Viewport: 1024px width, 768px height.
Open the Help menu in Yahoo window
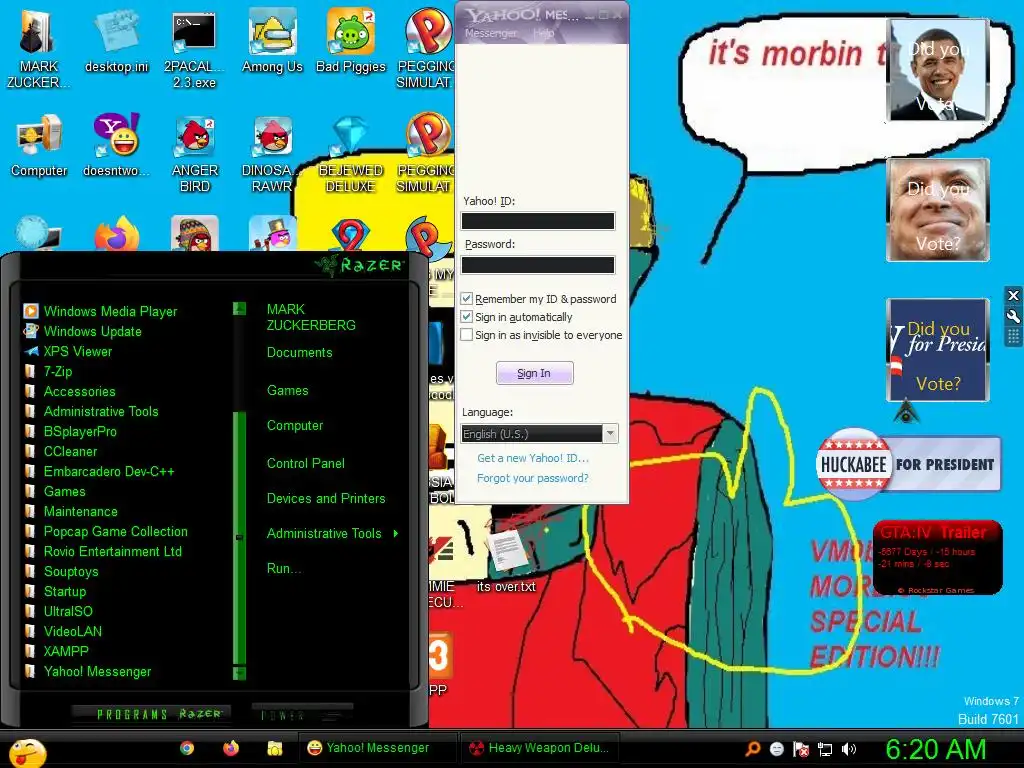click(x=543, y=33)
